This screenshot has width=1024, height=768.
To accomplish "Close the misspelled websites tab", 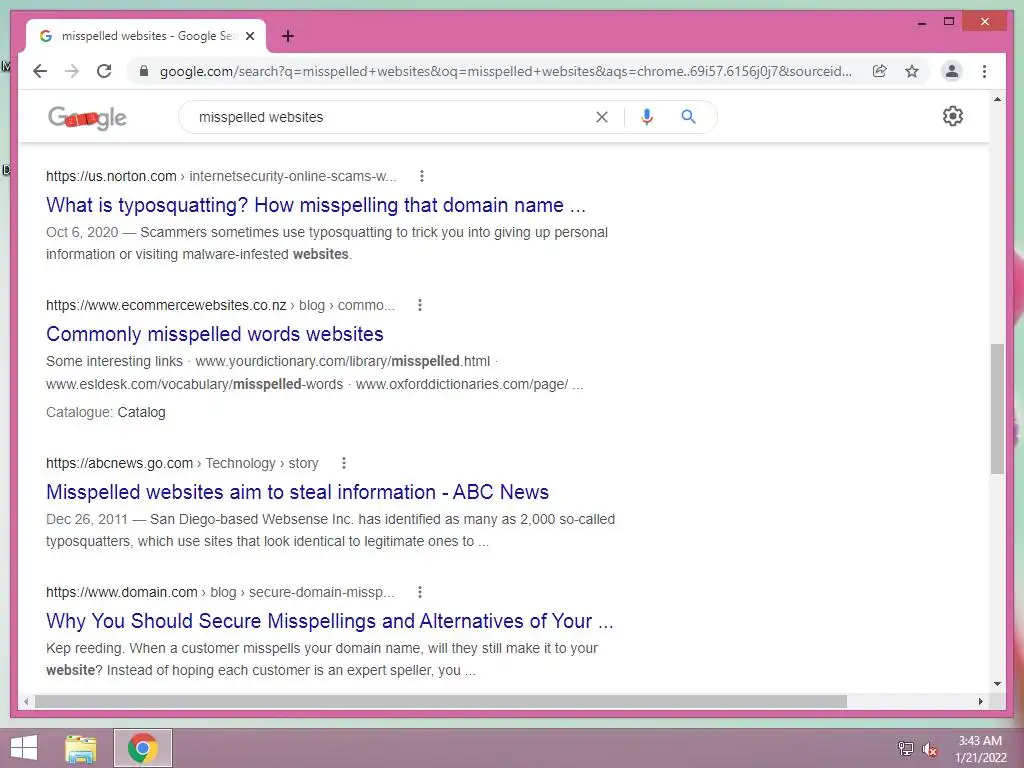I will tap(250, 37).
